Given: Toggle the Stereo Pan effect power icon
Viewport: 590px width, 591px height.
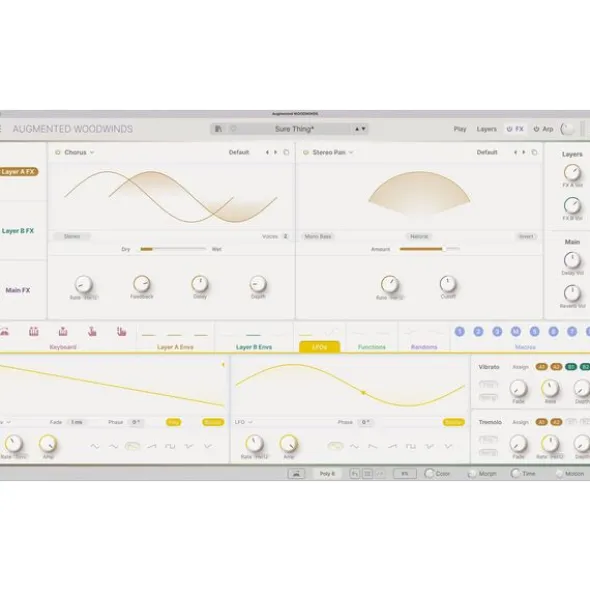Looking at the screenshot, I should (306, 152).
